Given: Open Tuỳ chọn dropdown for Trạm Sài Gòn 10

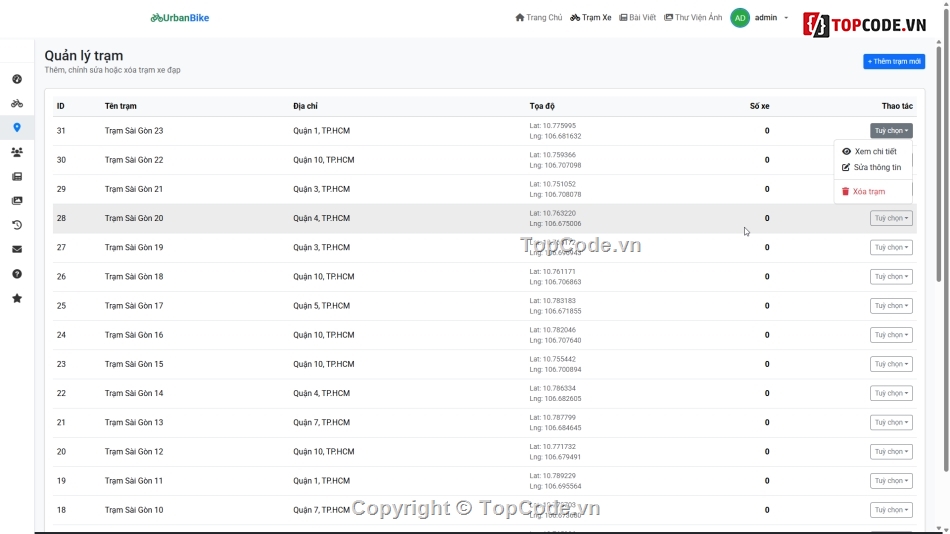Looking at the screenshot, I should (891, 510).
